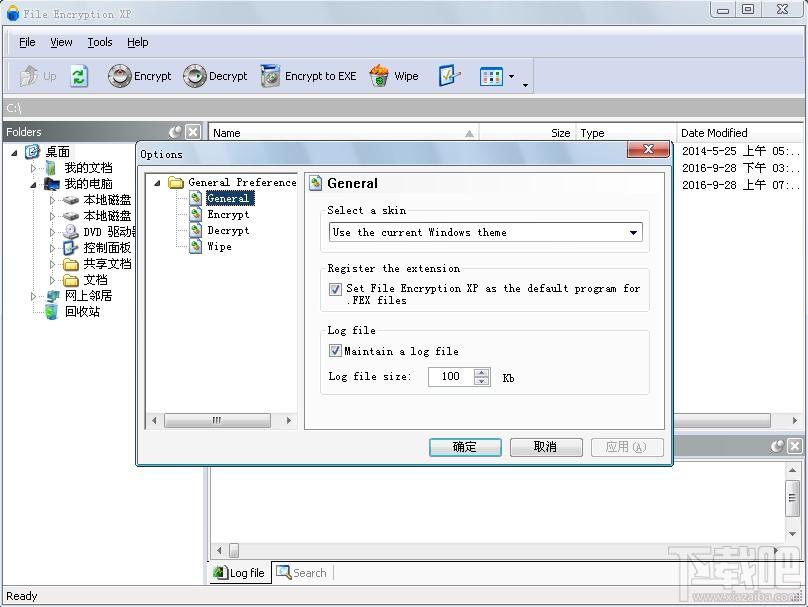This screenshot has width=808, height=607.
Task: Select the DVD drive icon
Action: point(71,232)
